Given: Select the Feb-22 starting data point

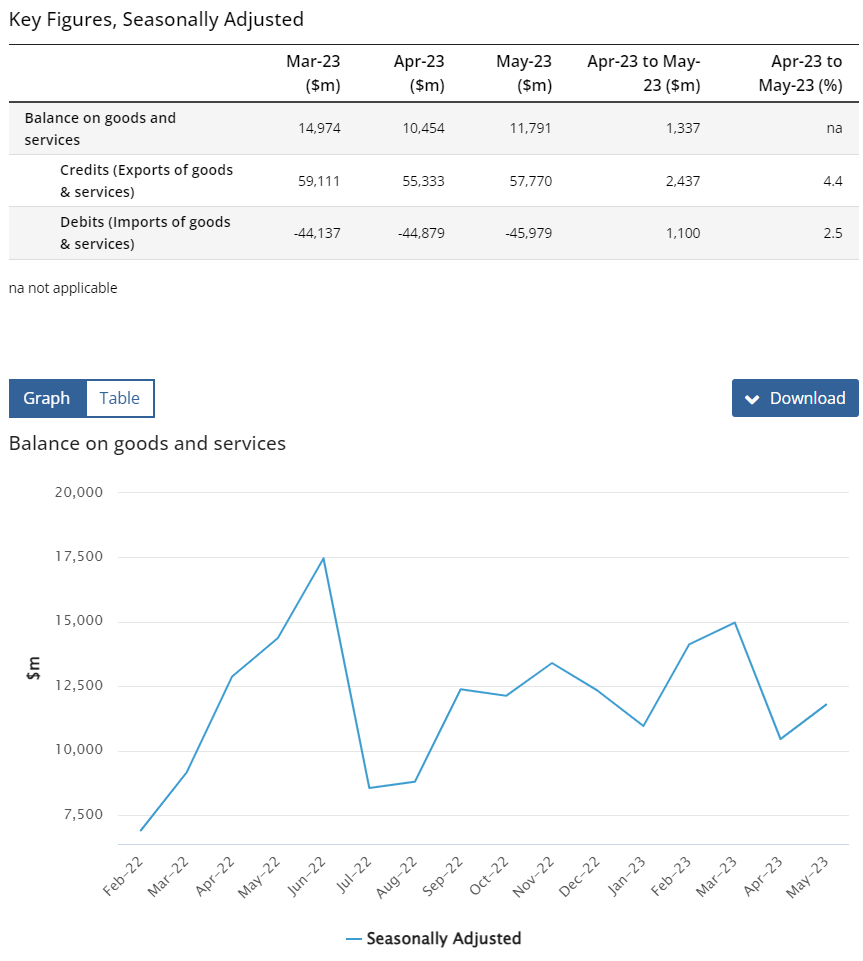Looking at the screenshot, I should pyautogui.click(x=141, y=830).
